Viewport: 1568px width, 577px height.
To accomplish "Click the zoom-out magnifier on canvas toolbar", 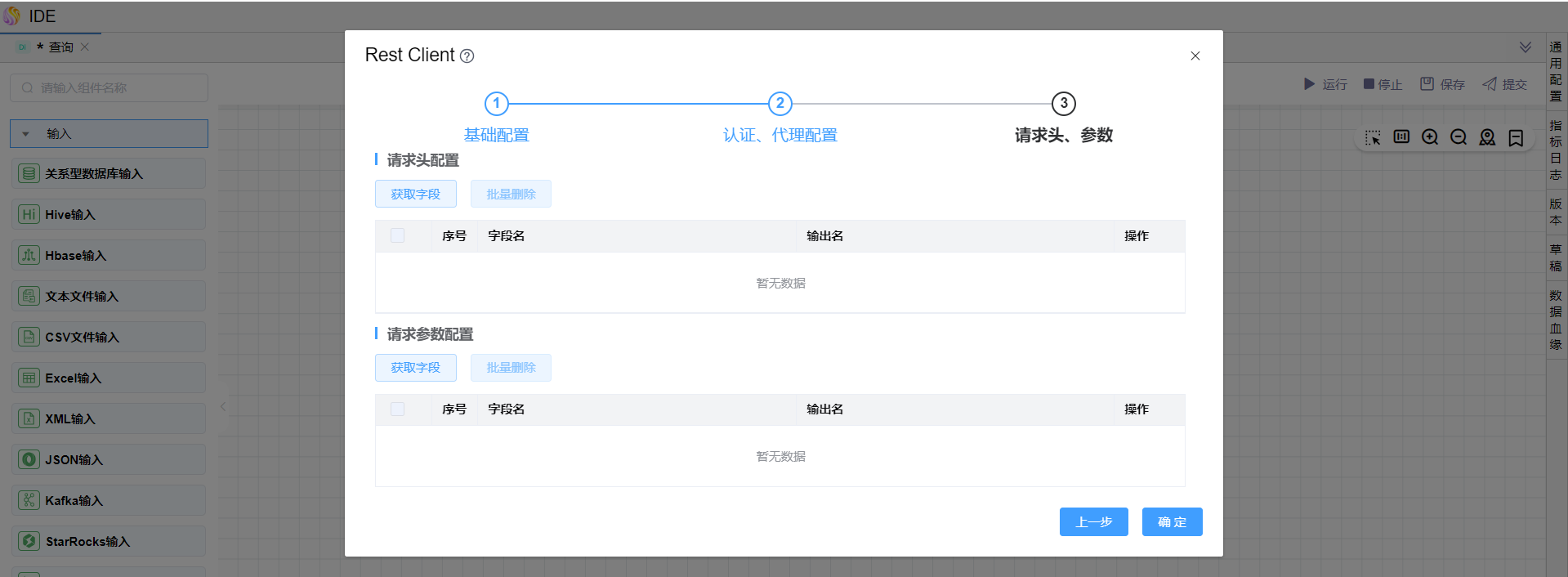I will point(1458,137).
